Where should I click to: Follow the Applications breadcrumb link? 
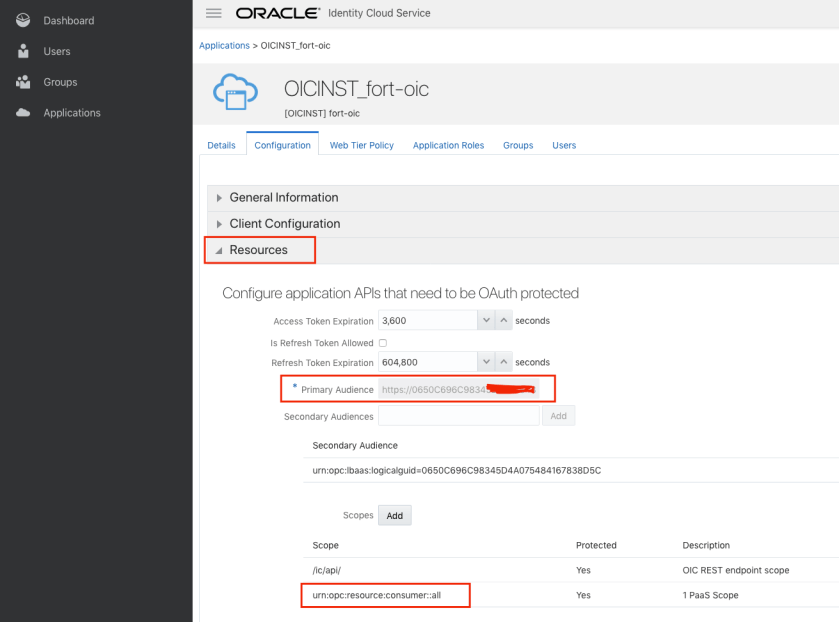click(x=224, y=45)
